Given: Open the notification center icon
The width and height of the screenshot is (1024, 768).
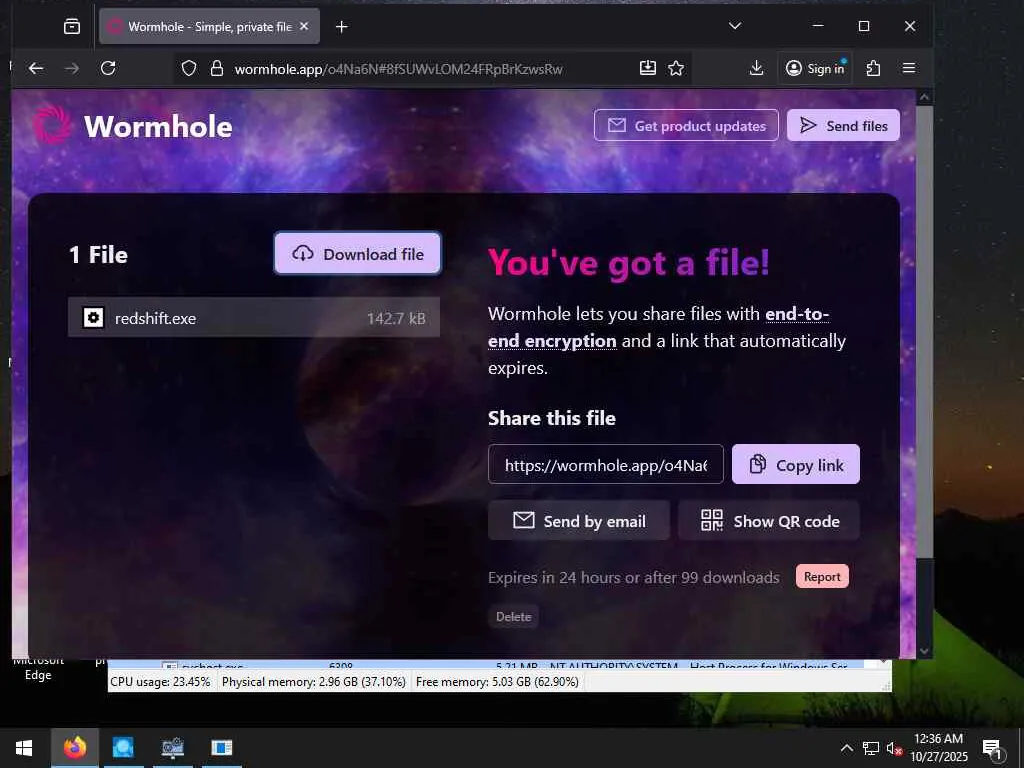Looking at the screenshot, I should [x=992, y=748].
